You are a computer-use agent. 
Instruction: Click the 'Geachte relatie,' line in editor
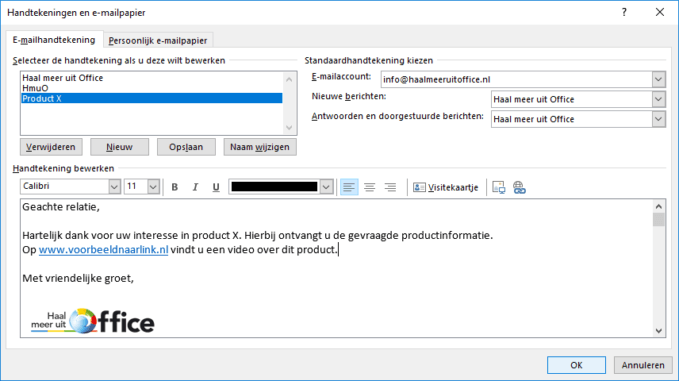click(x=61, y=207)
